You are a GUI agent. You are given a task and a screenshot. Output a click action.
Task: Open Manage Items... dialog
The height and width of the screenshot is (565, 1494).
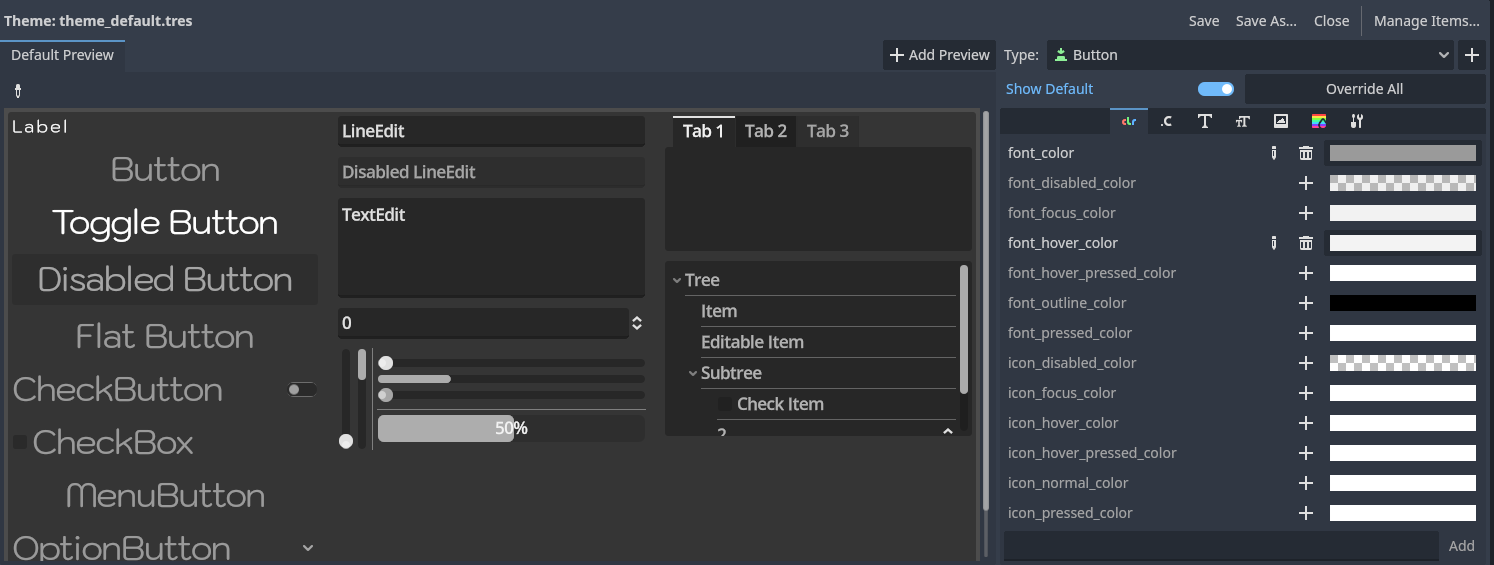pyautogui.click(x=1426, y=21)
